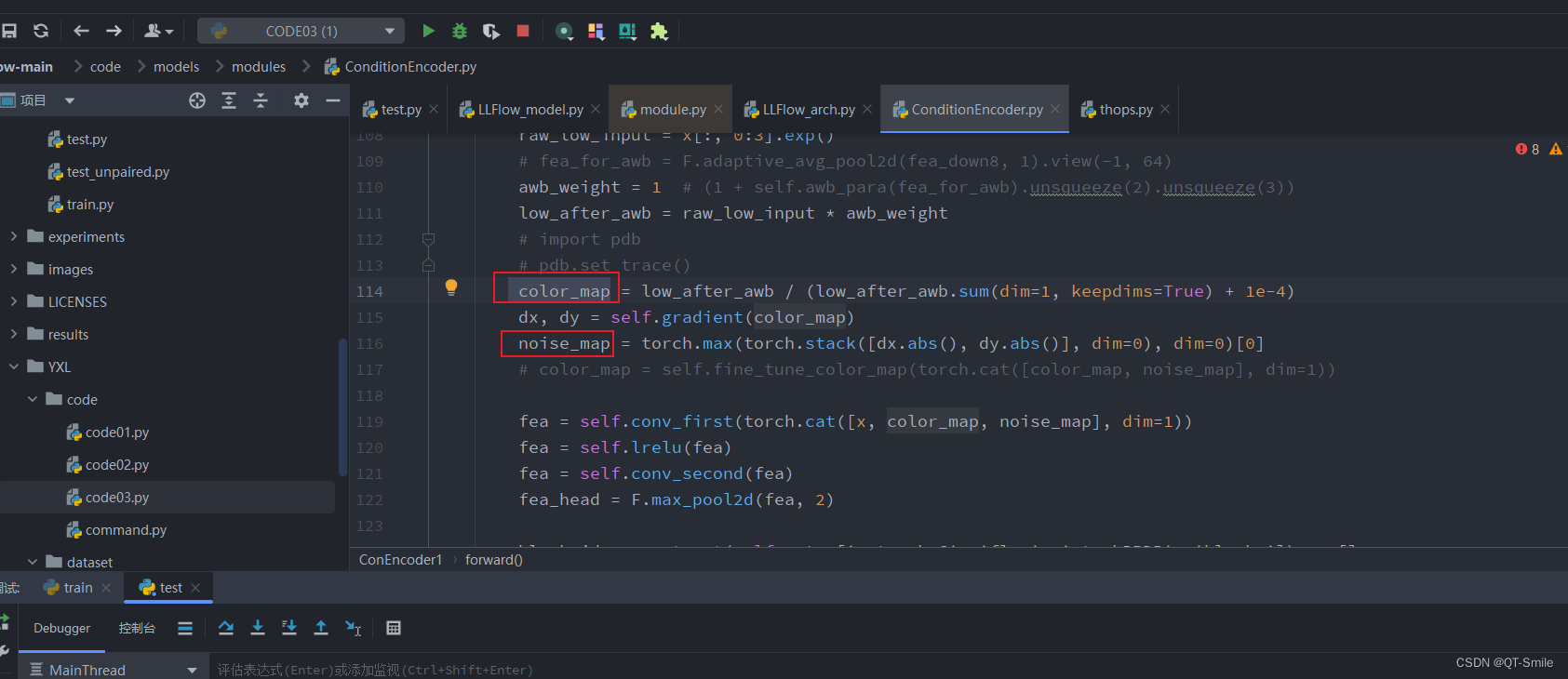
Task: Run CODE03 with green play button
Action: pyautogui.click(x=428, y=31)
